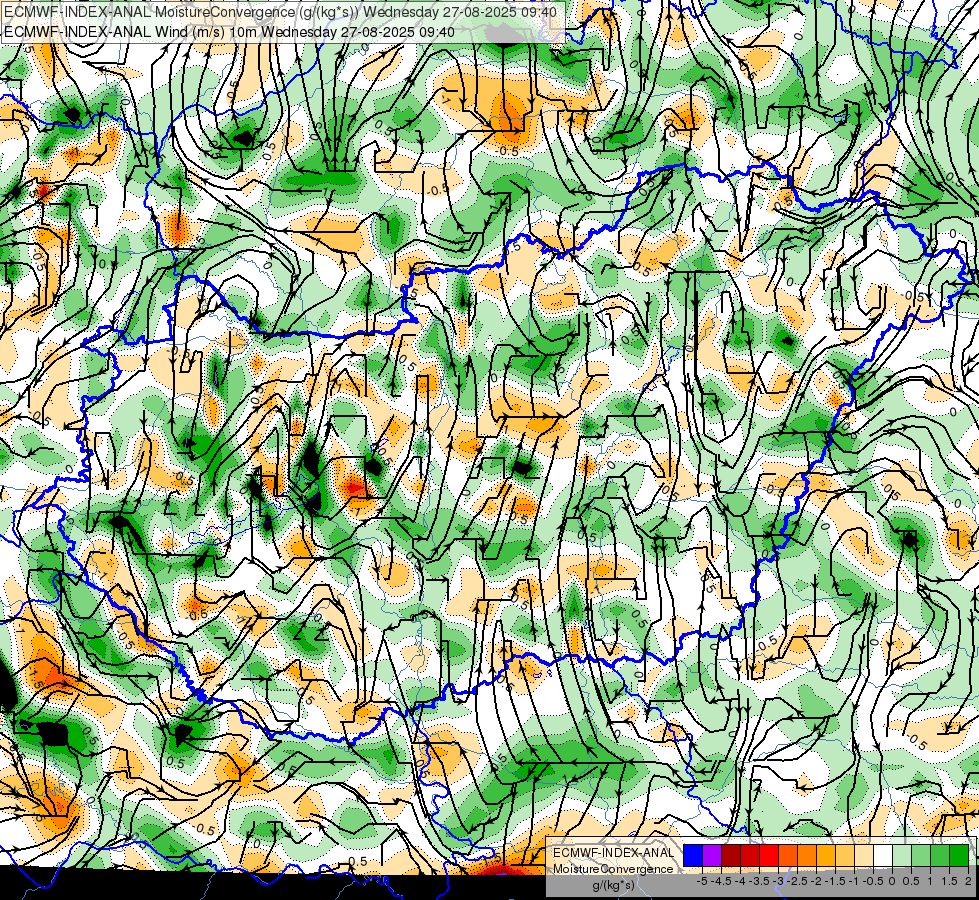Screen dimensions: 979x900
Task: Select the dark maroon swatch between -4.5 and -4
Action: pos(731,856)
